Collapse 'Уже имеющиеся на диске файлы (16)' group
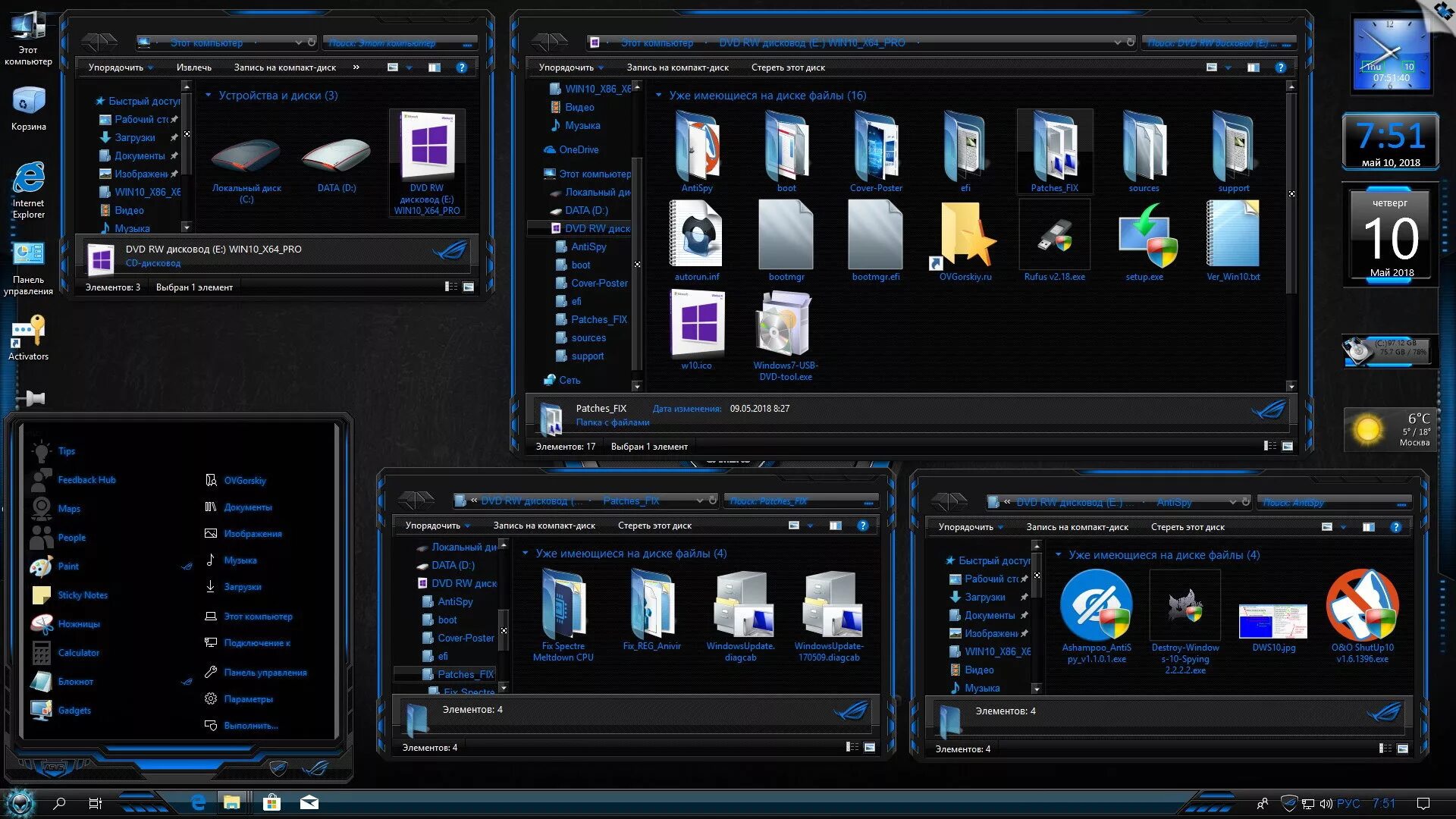 click(658, 96)
